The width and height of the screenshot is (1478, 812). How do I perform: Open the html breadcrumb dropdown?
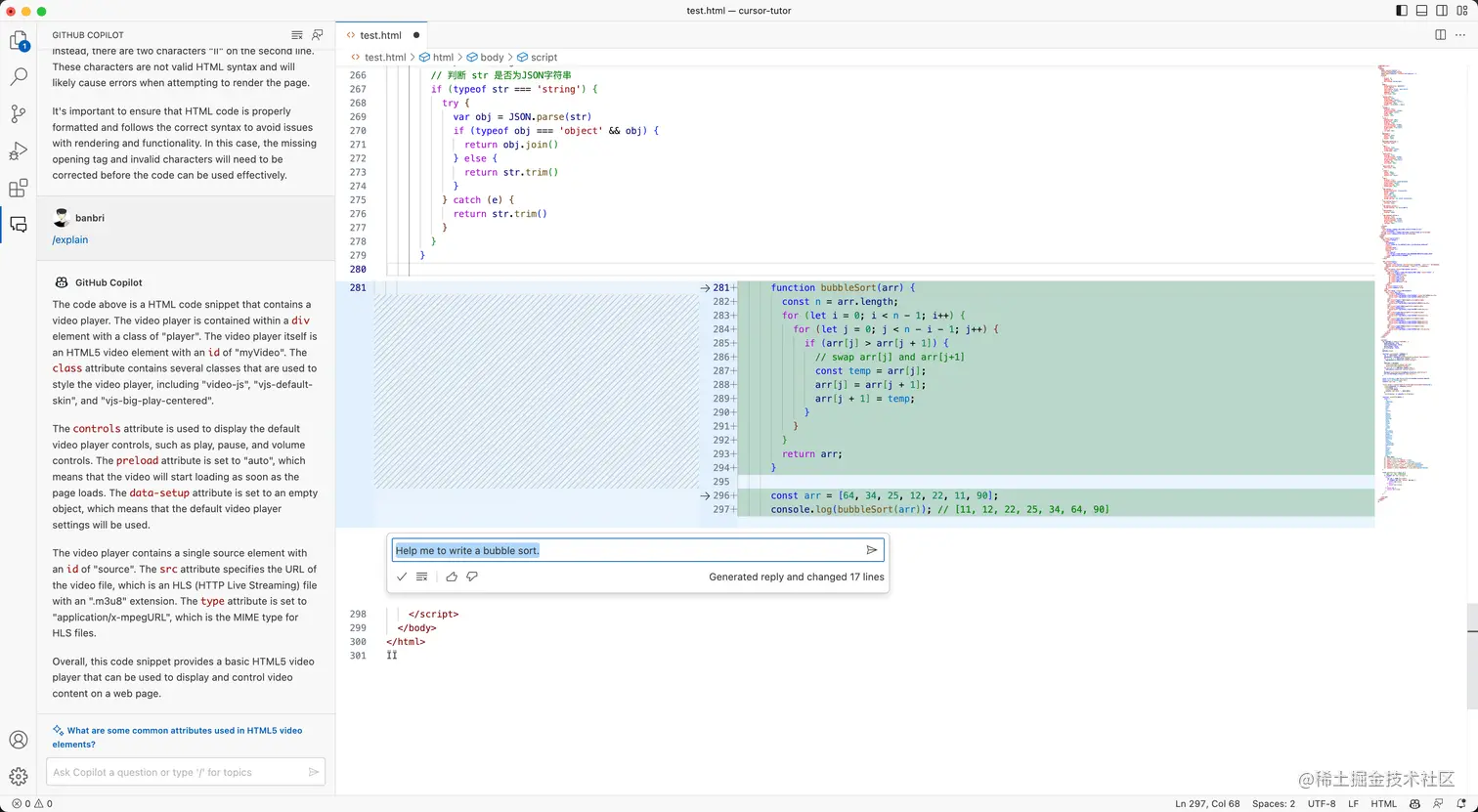(x=436, y=58)
